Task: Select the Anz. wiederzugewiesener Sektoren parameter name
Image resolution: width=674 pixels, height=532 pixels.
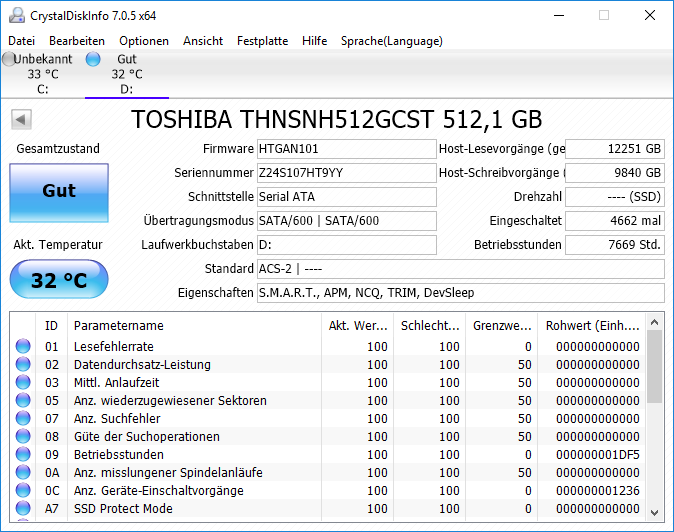Action: (170, 401)
